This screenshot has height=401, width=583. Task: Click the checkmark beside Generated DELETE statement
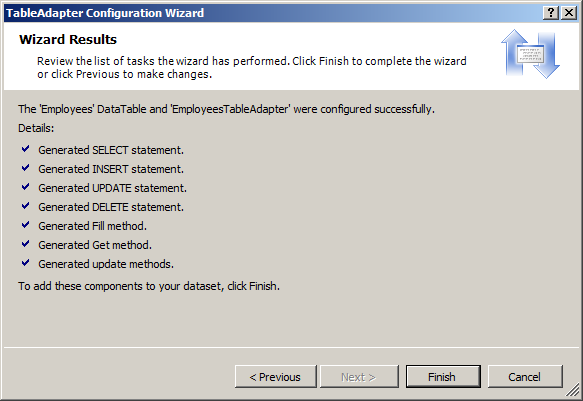[x=25, y=206]
